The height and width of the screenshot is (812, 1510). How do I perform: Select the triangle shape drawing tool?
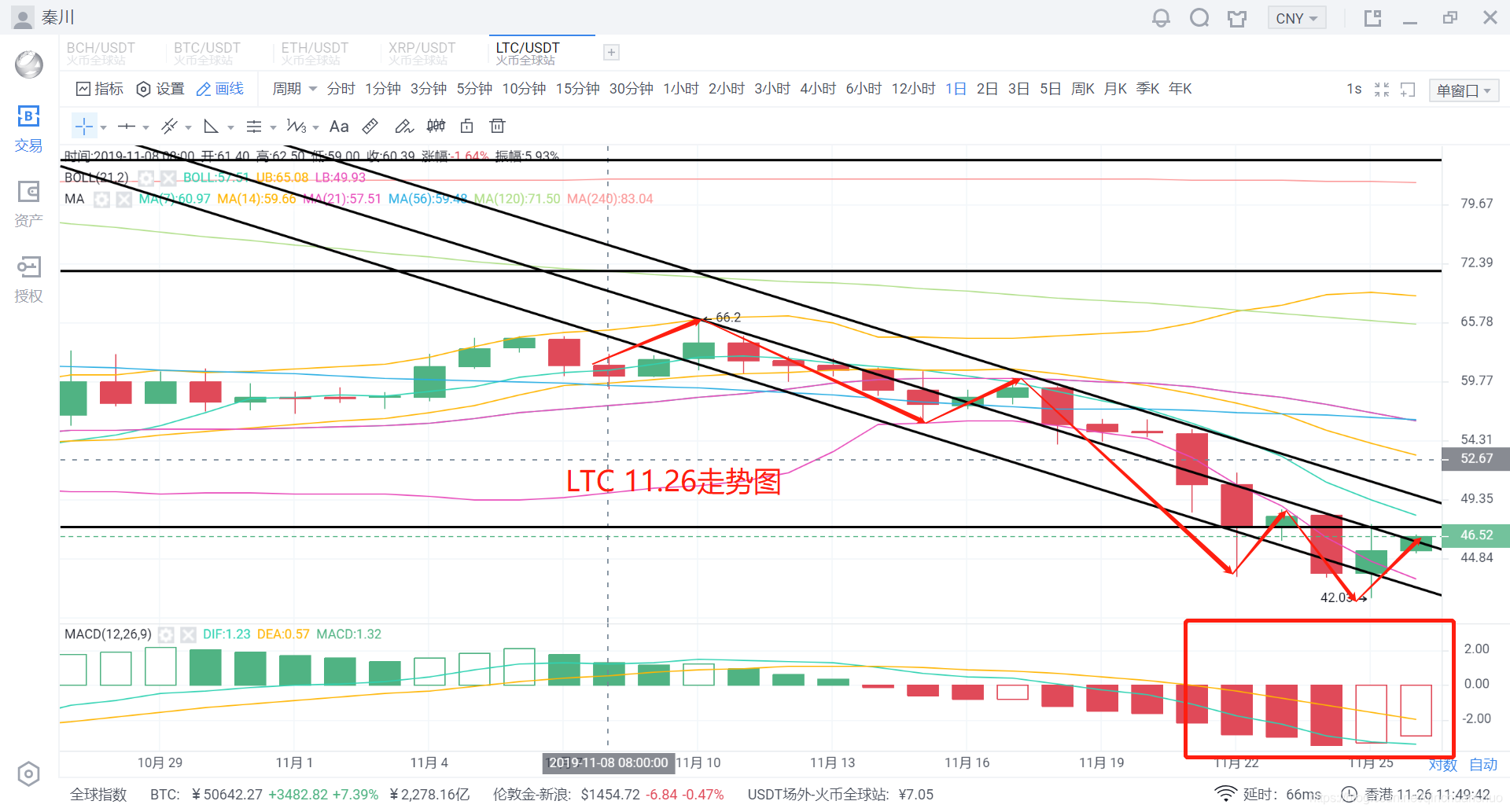click(212, 127)
